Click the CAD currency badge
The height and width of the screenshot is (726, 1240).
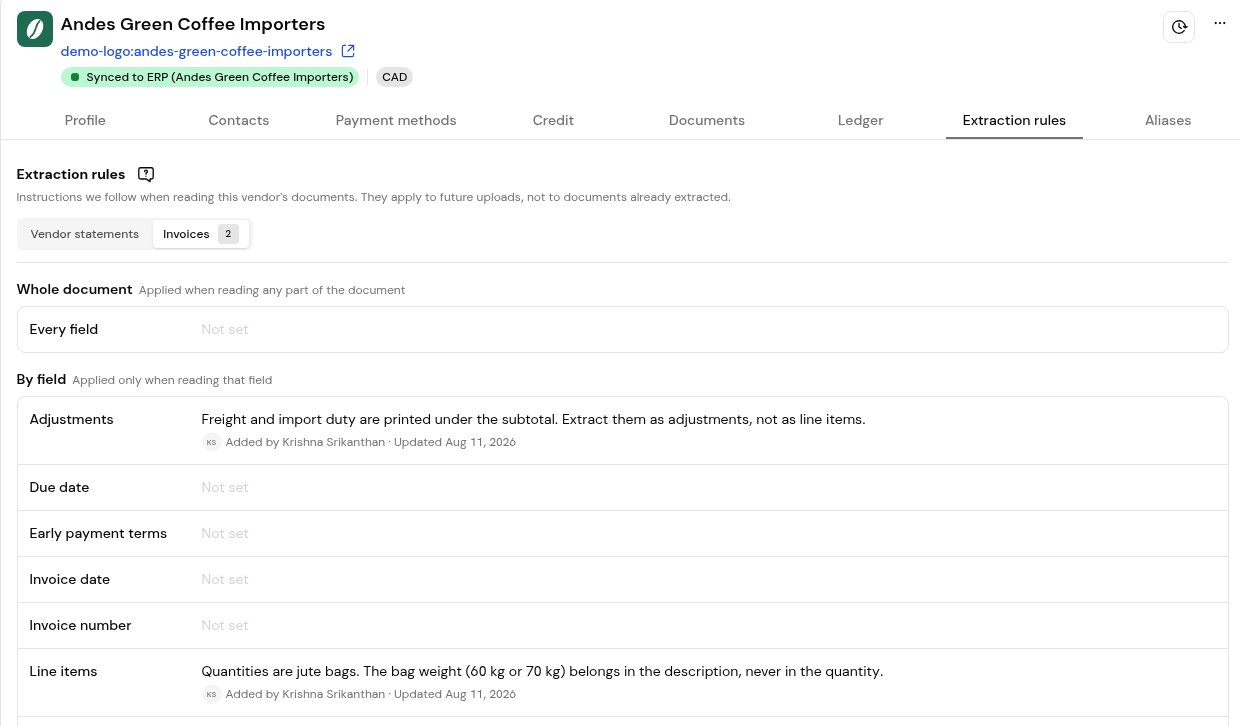[395, 77]
